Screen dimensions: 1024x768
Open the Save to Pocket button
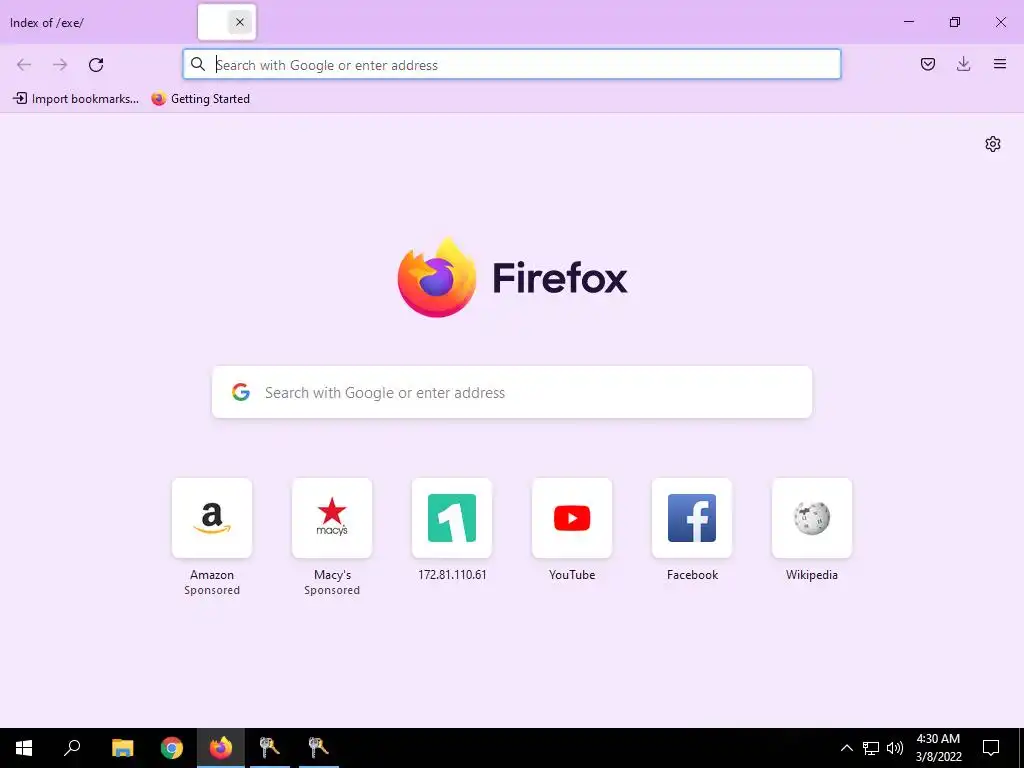tap(927, 64)
